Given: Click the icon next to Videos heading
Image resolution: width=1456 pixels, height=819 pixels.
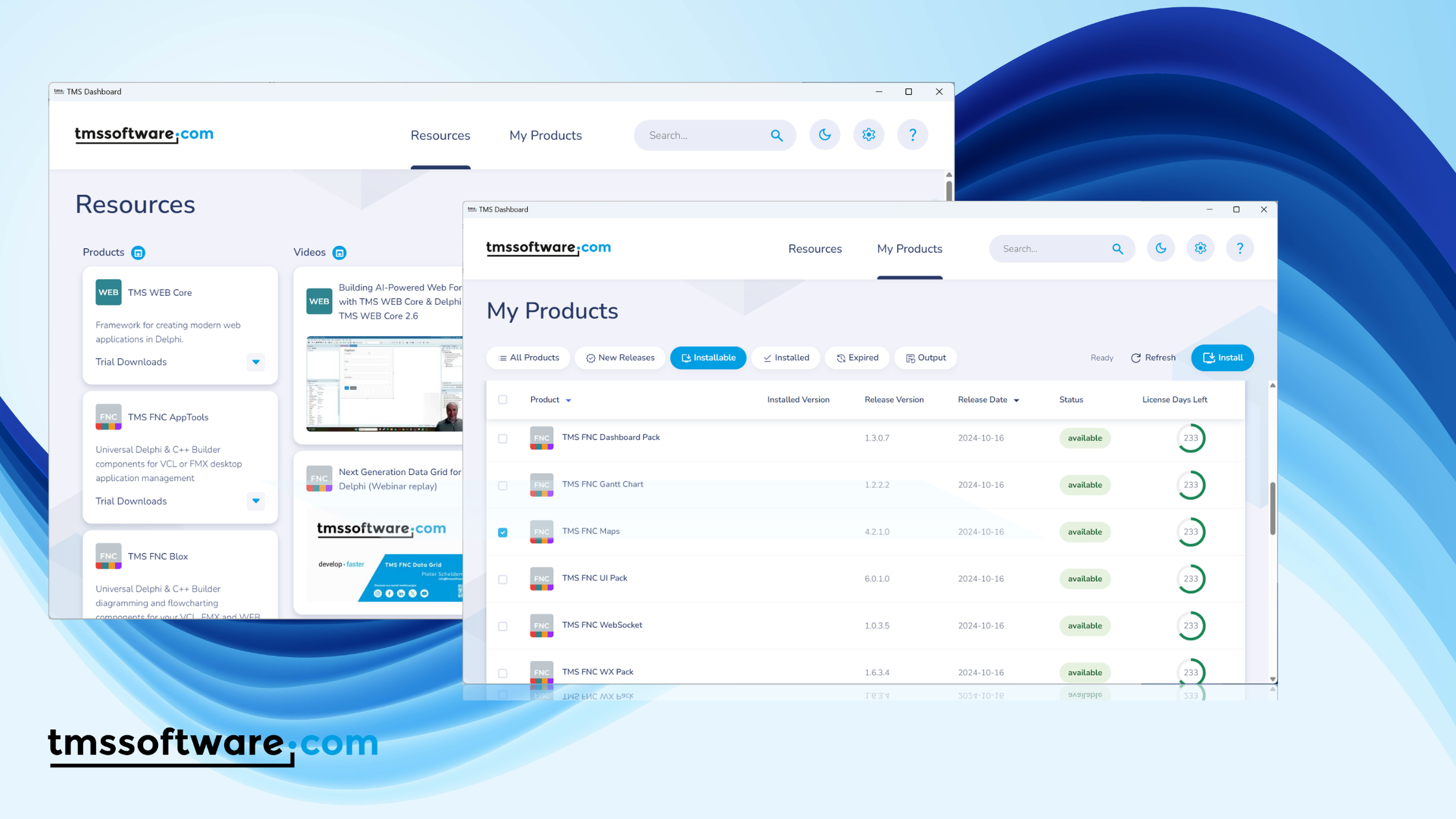Looking at the screenshot, I should point(339,253).
